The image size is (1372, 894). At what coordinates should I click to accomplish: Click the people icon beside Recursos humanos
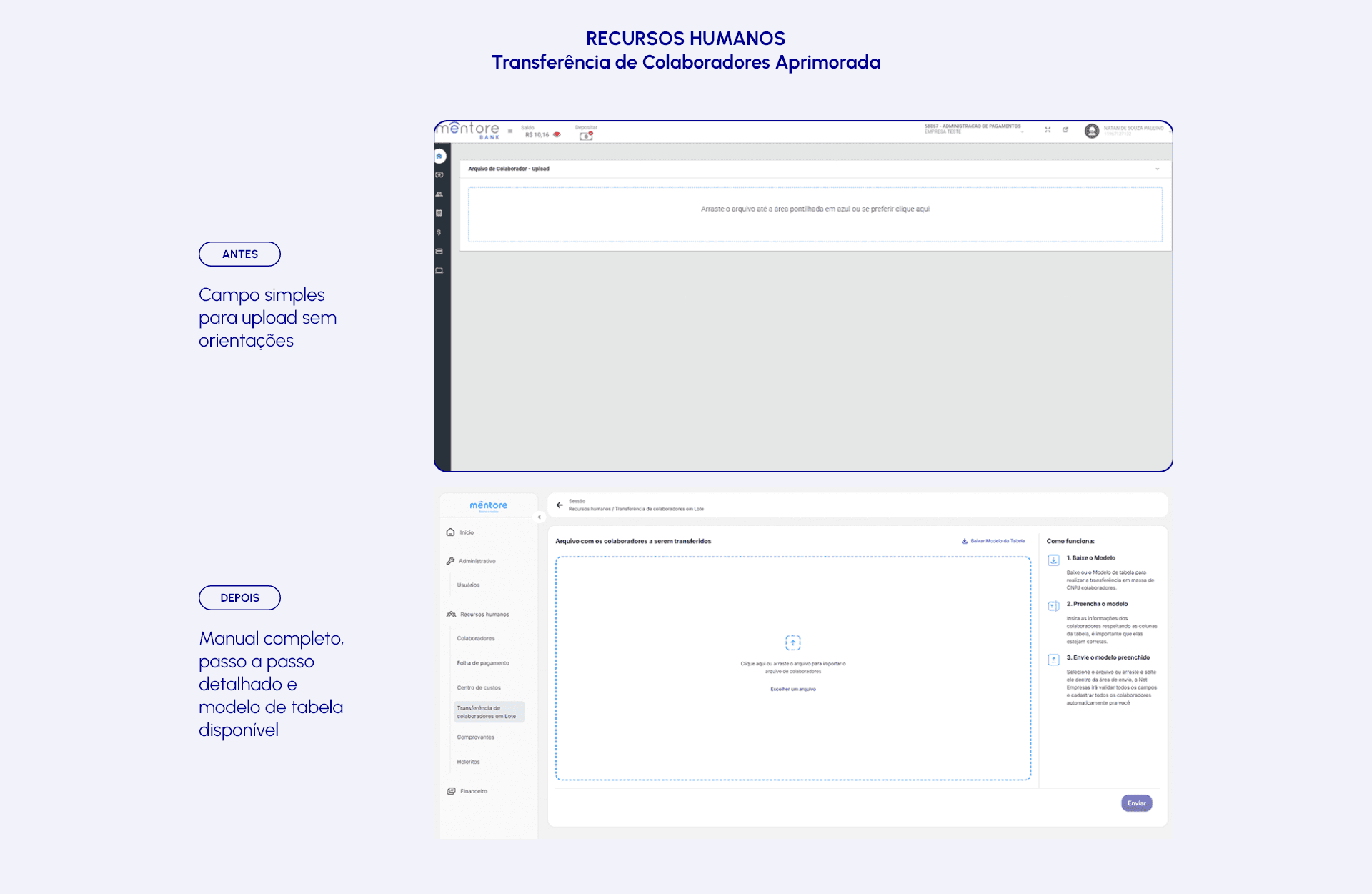(x=451, y=615)
